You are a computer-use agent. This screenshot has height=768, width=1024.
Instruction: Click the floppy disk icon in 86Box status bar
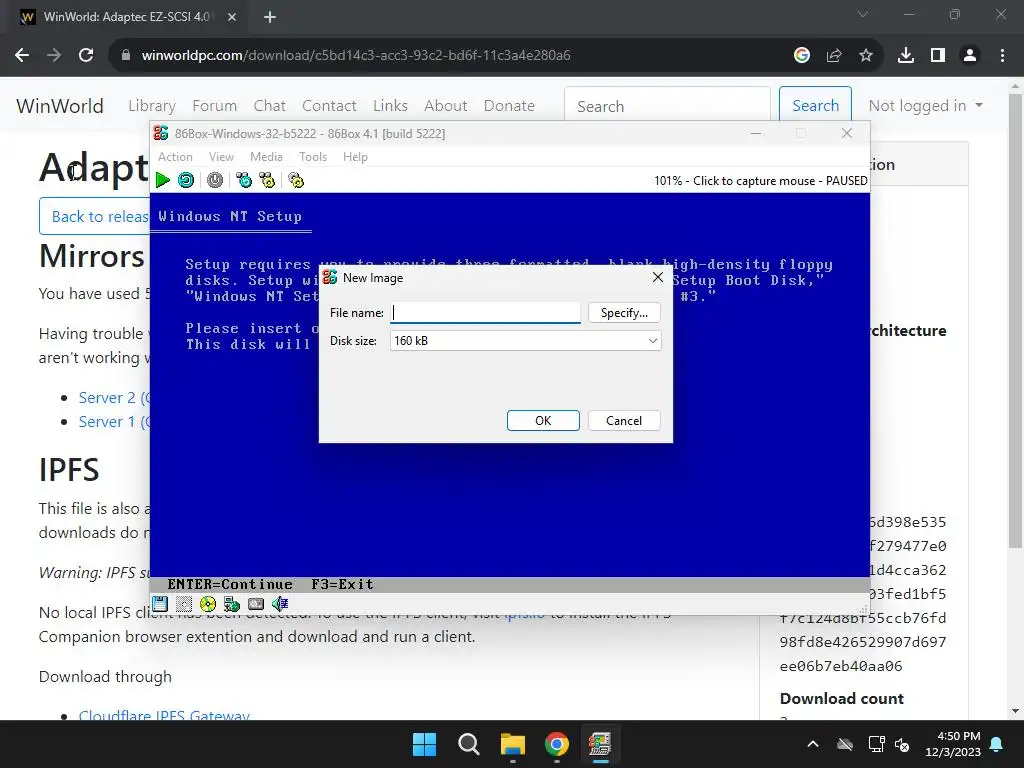(160, 604)
